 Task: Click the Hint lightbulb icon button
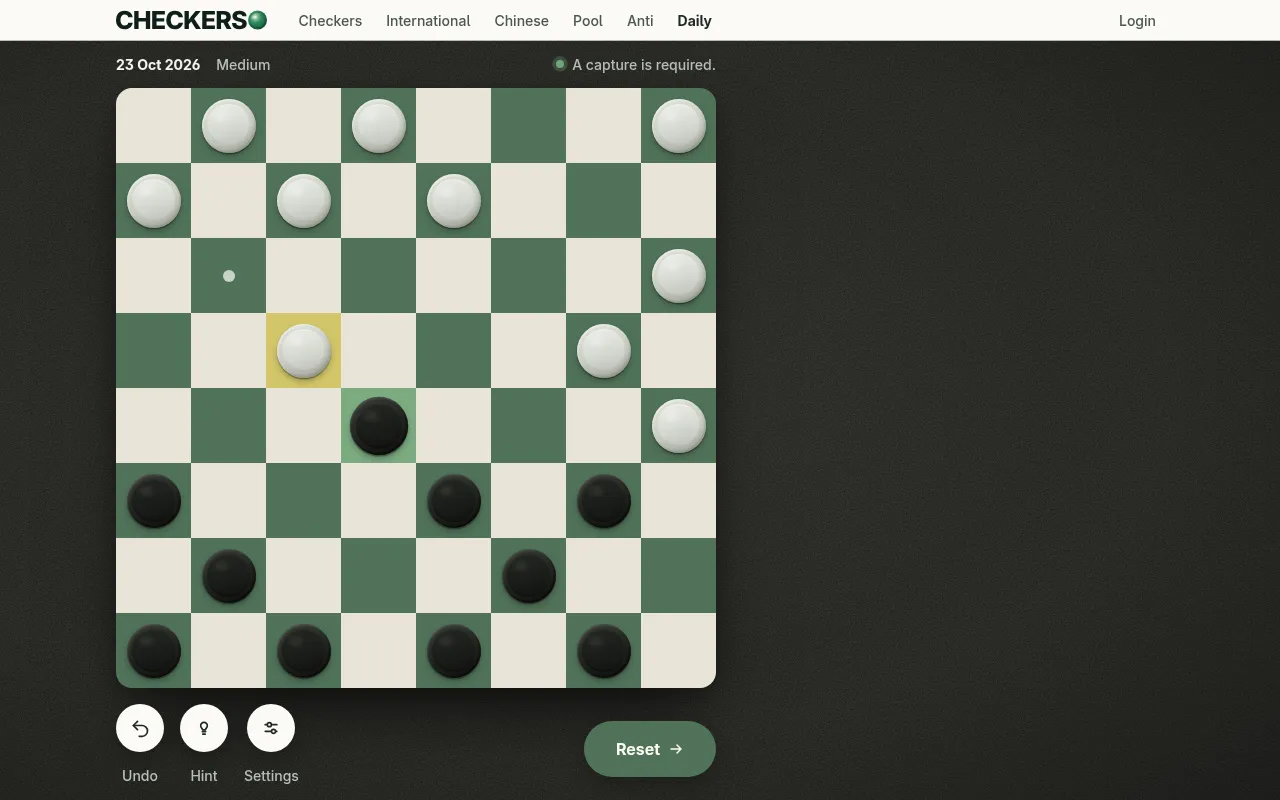click(x=204, y=728)
